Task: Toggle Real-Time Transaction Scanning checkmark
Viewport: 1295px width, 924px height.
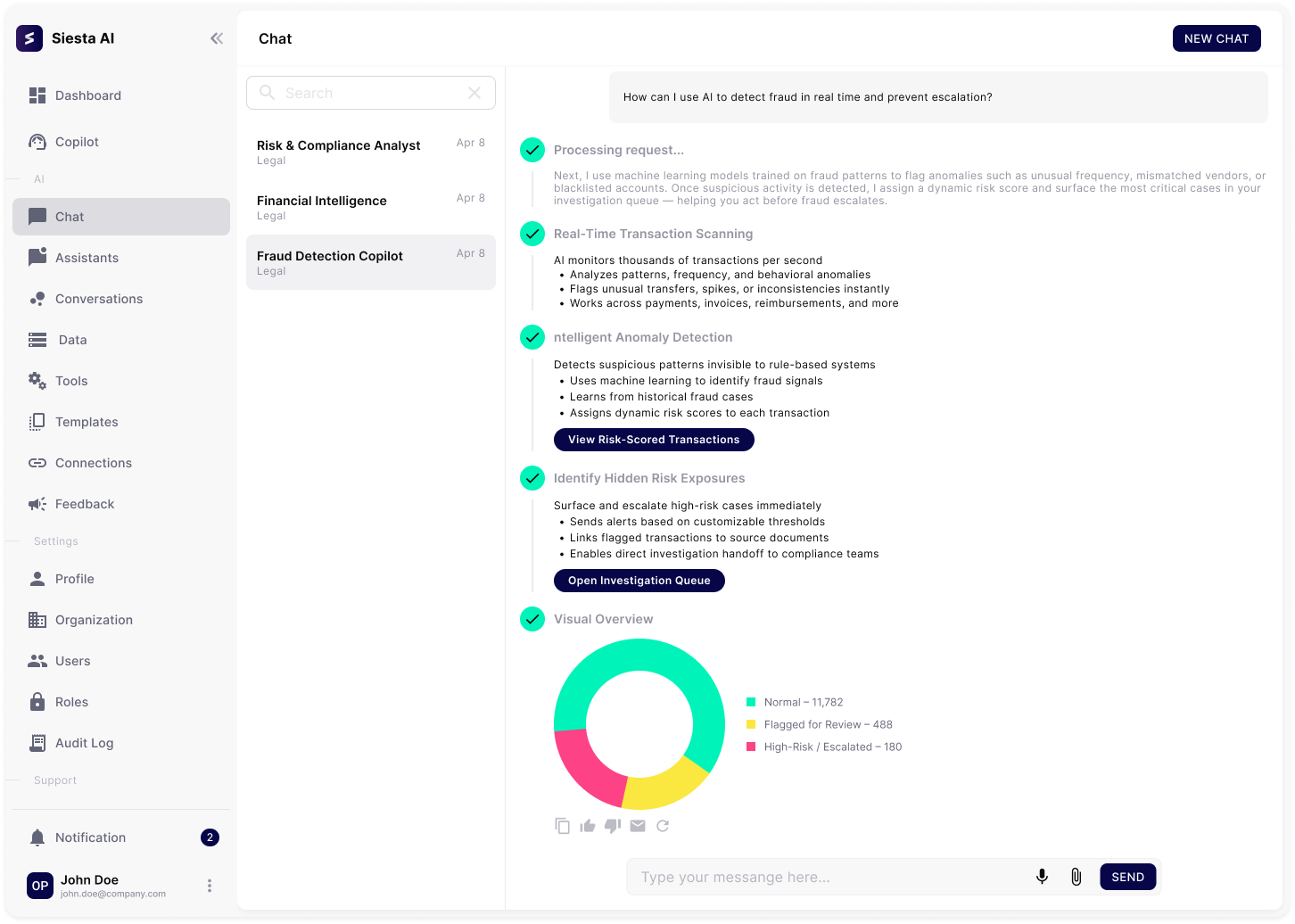Action: point(532,234)
